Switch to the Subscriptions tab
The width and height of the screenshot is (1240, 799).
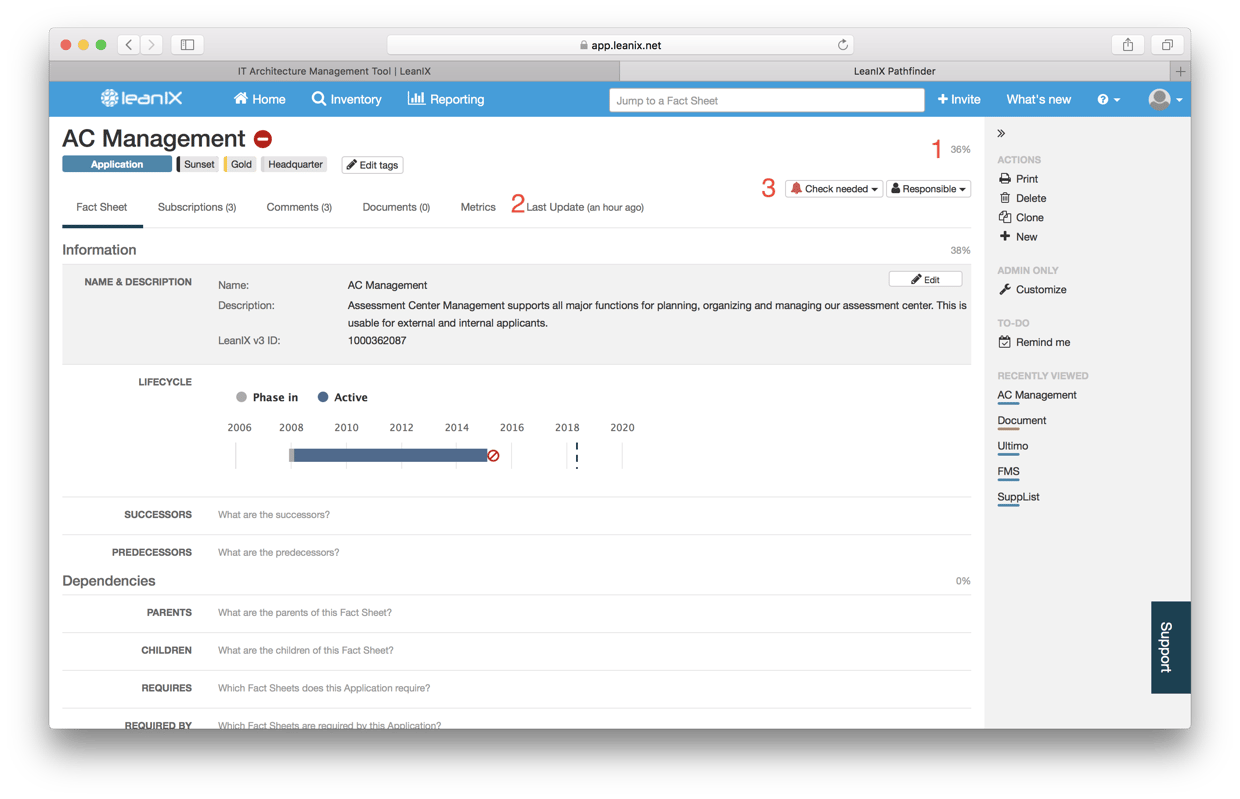[196, 207]
